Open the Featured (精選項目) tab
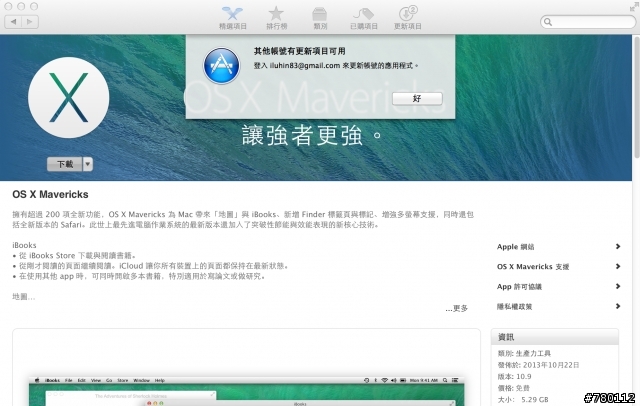This screenshot has height=406, width=640. tap(233, 18)
